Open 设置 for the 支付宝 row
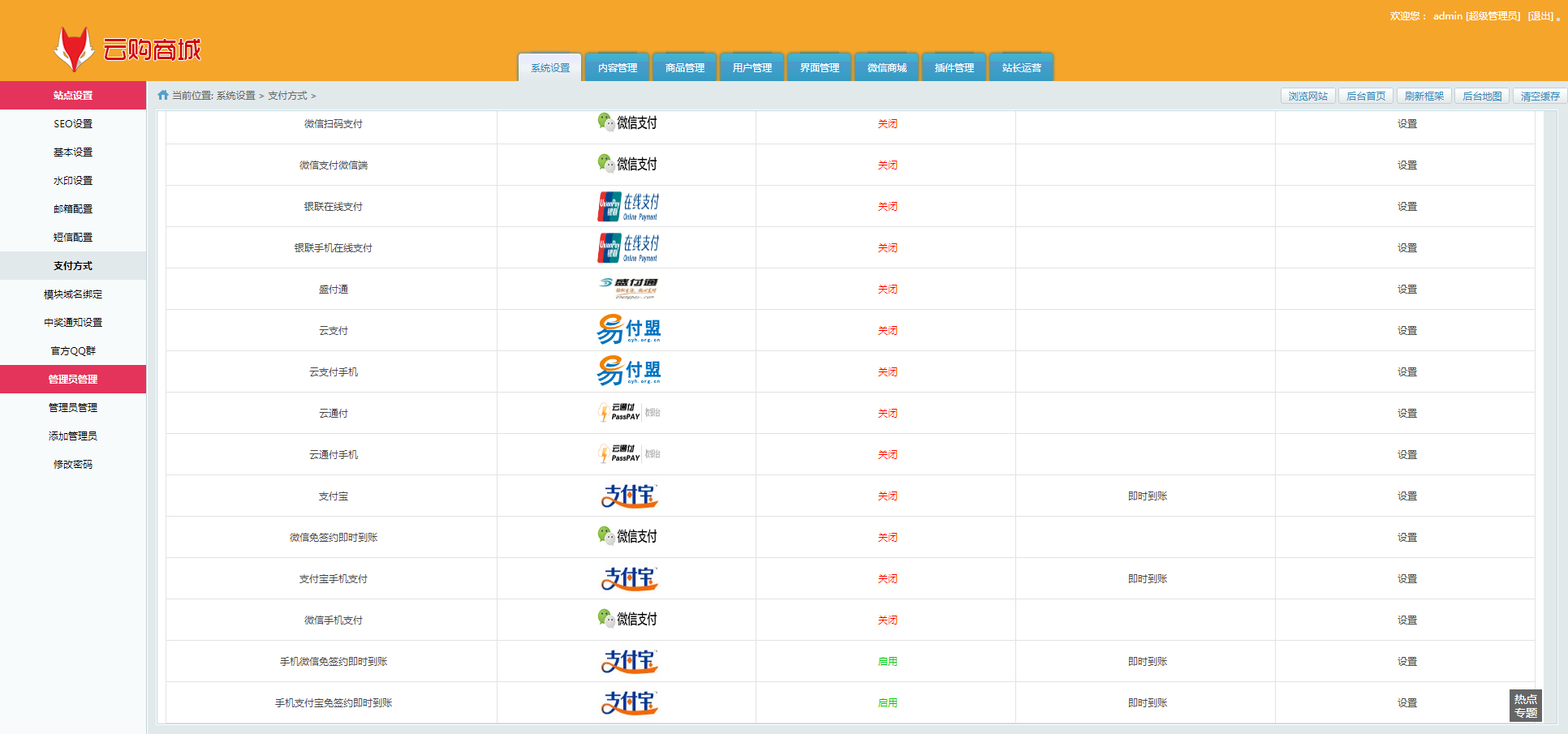The width and height of the screenshot is (1568, 734). coord(1406,496)
